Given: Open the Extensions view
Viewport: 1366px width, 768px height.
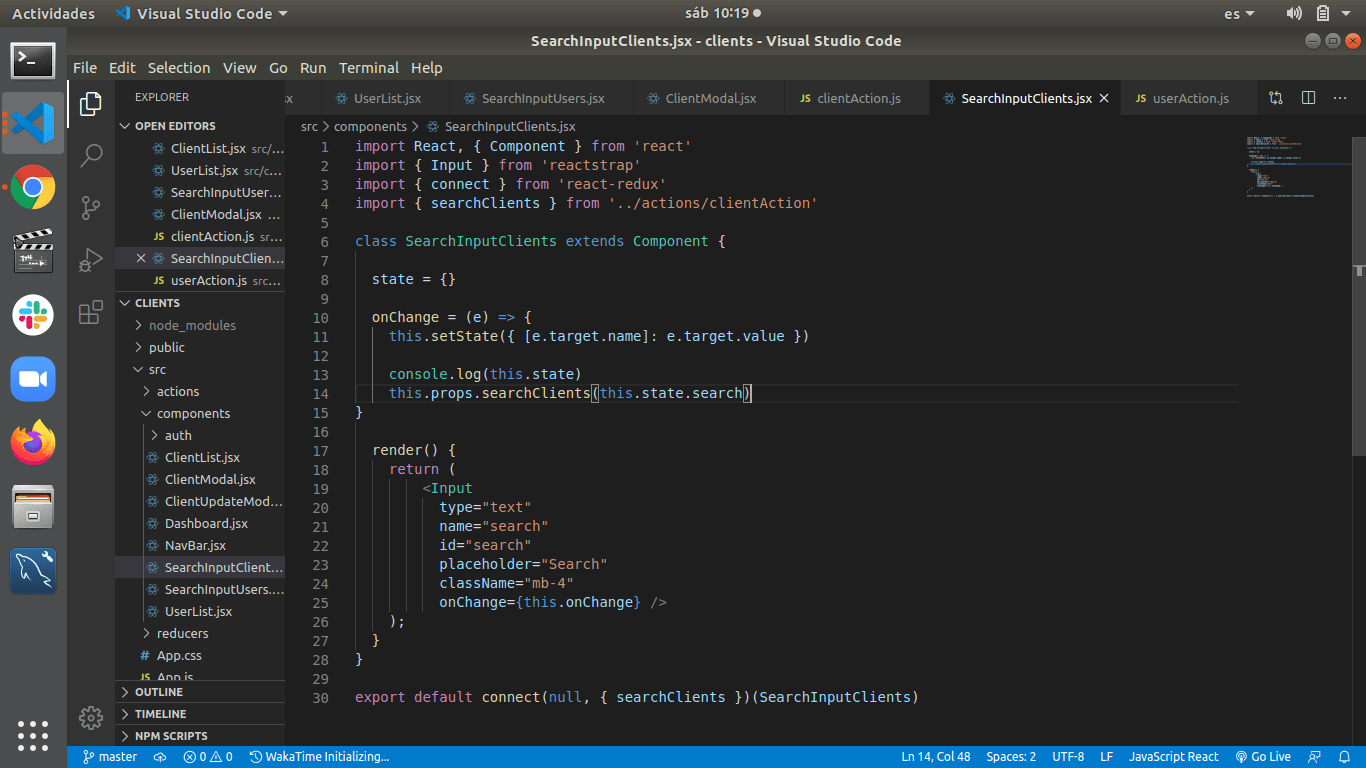Looking at the screenshot, I should point(91,312).
